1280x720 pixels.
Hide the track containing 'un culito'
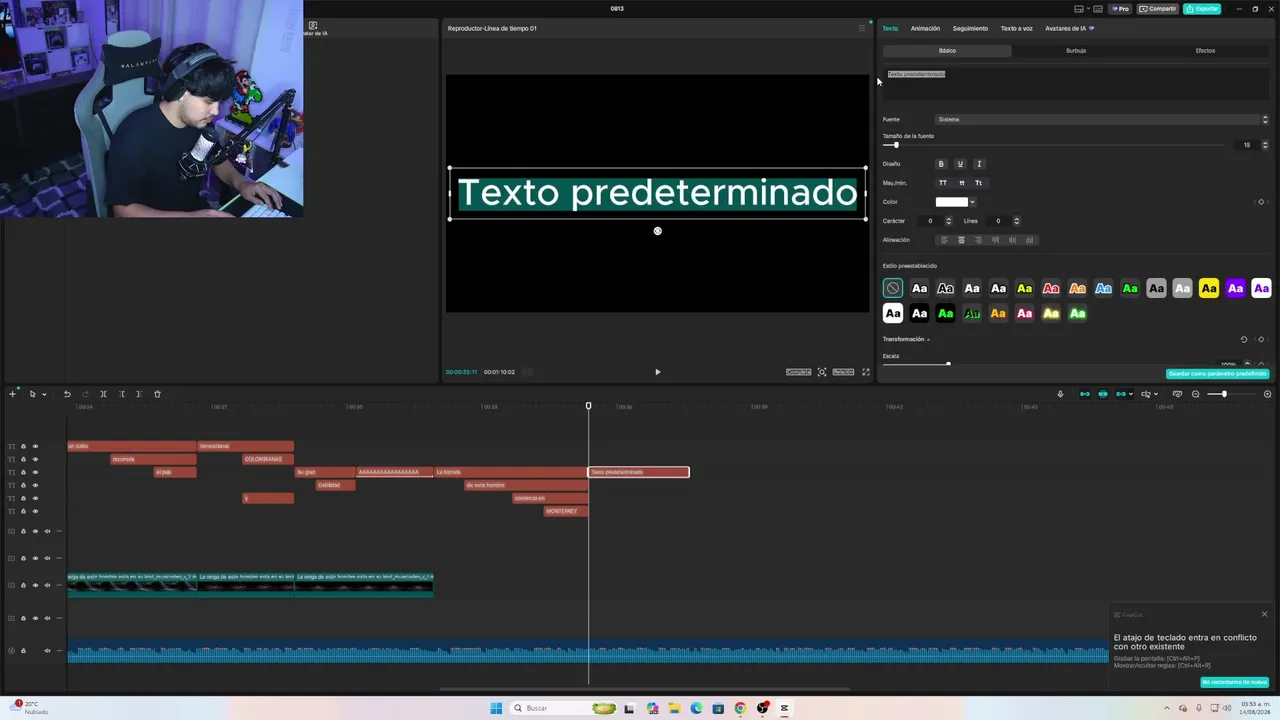point(35,446)
